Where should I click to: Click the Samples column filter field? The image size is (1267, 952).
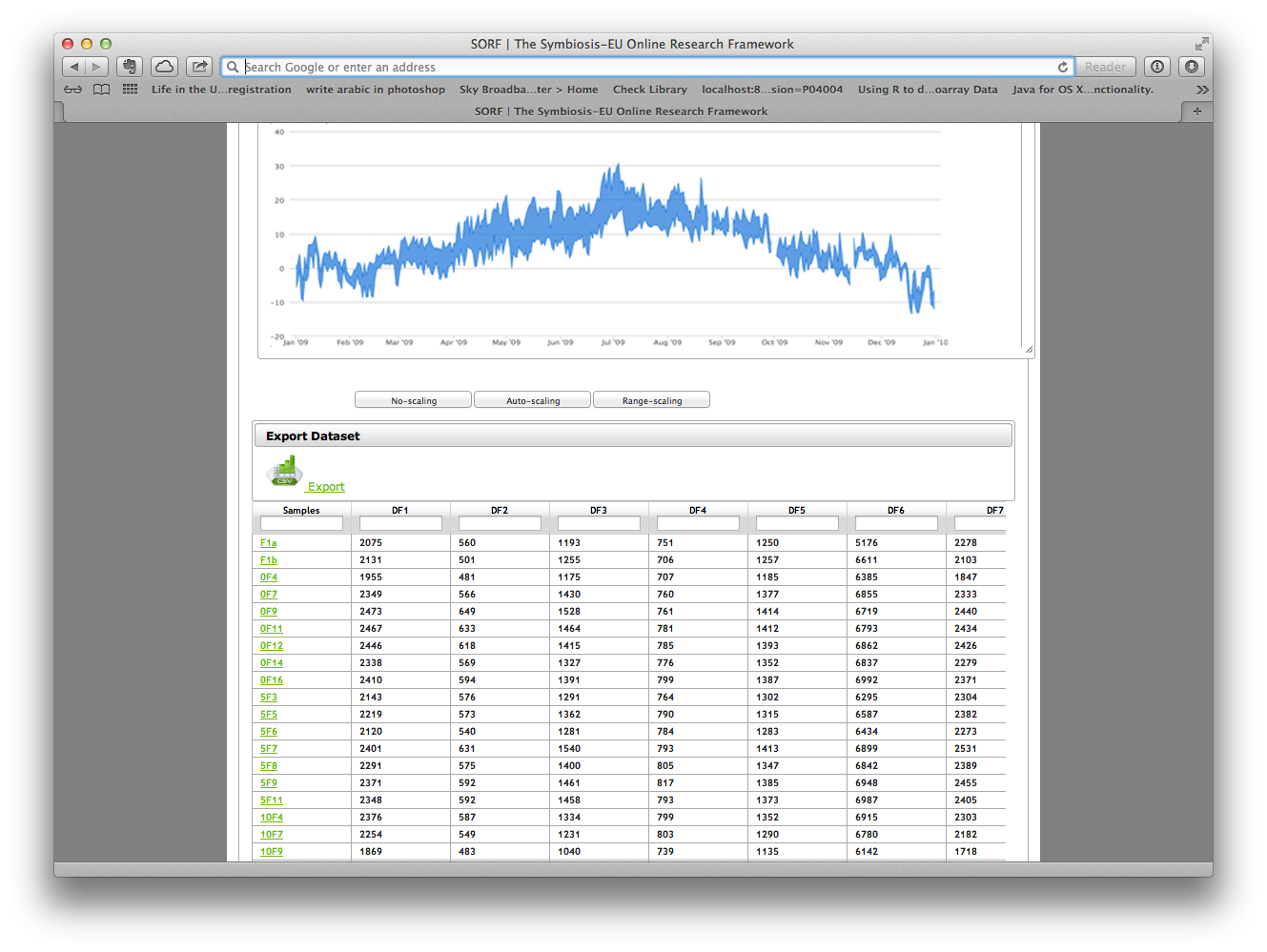pyautogui.click(x=301, y=523)
